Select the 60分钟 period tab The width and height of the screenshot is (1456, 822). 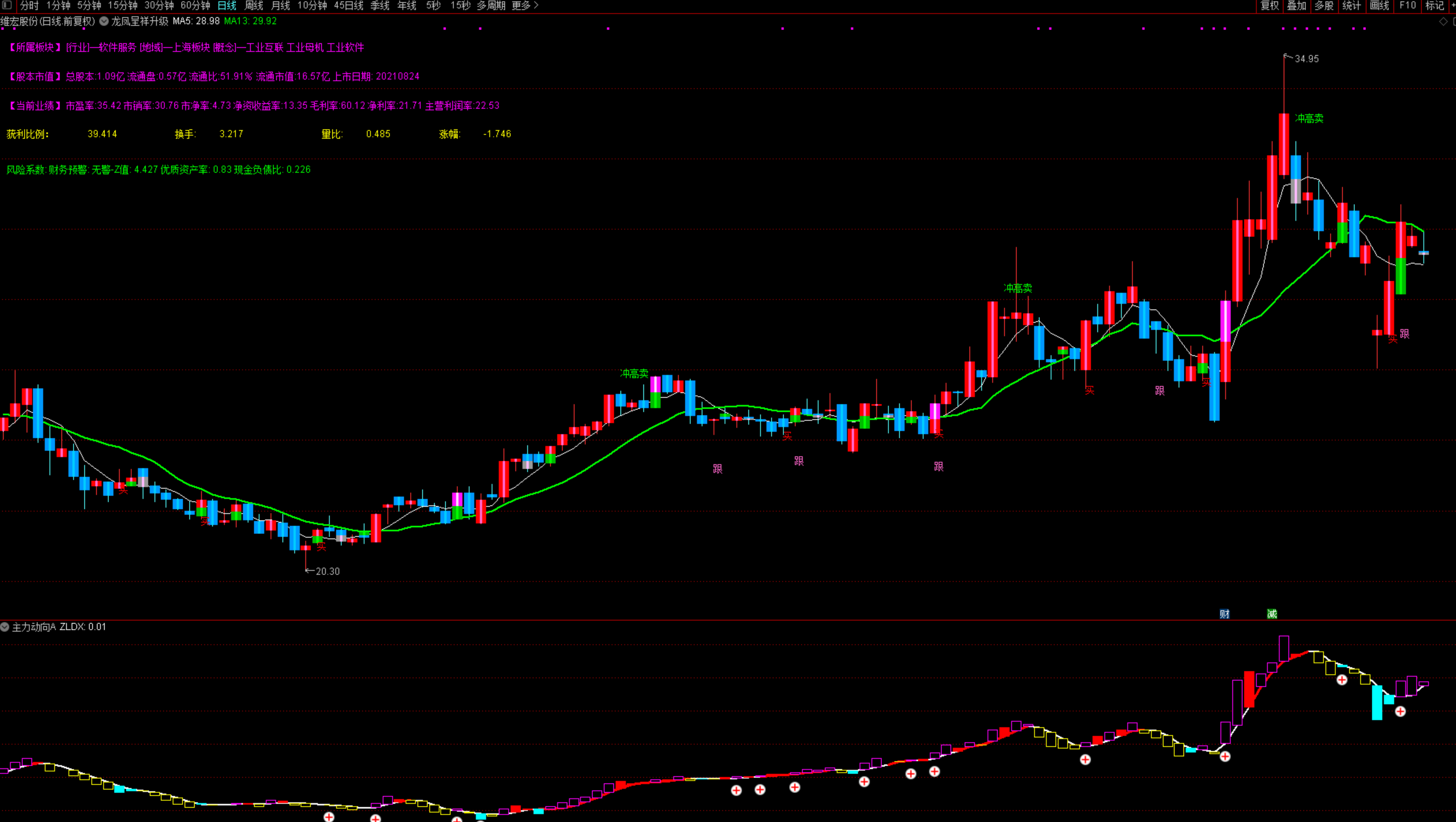click(x=195, y=5)
